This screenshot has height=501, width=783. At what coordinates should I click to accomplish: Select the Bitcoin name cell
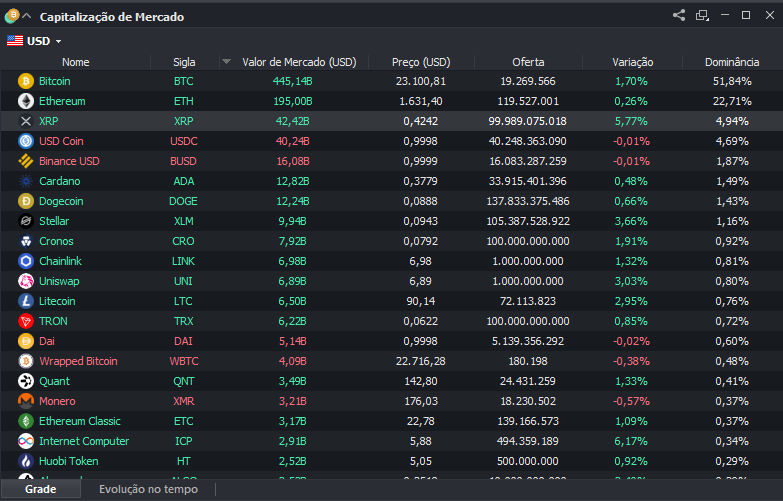pyautogui.click(x=54, y=81)
